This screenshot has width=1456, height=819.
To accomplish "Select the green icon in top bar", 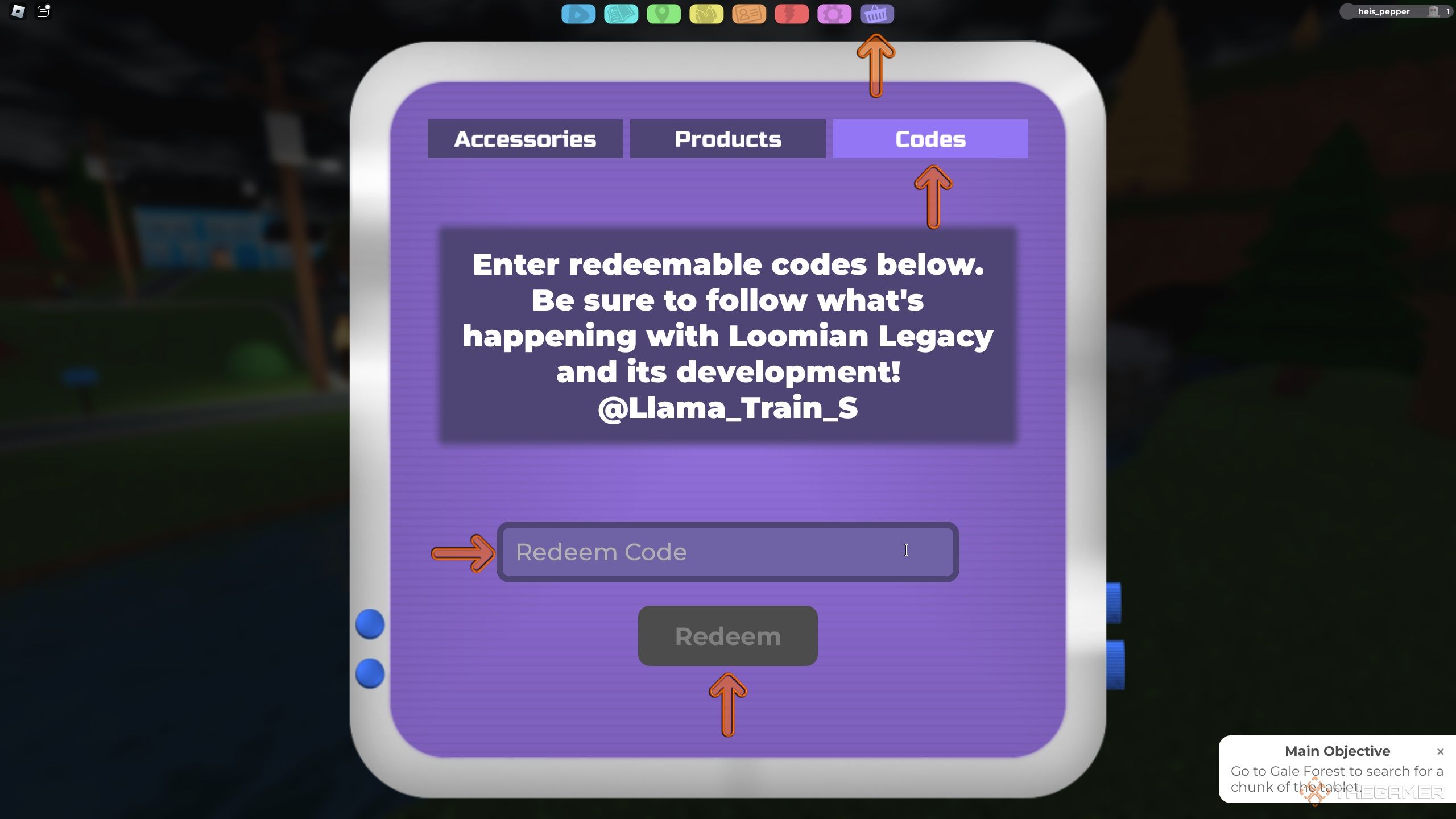I will [662, 13].
